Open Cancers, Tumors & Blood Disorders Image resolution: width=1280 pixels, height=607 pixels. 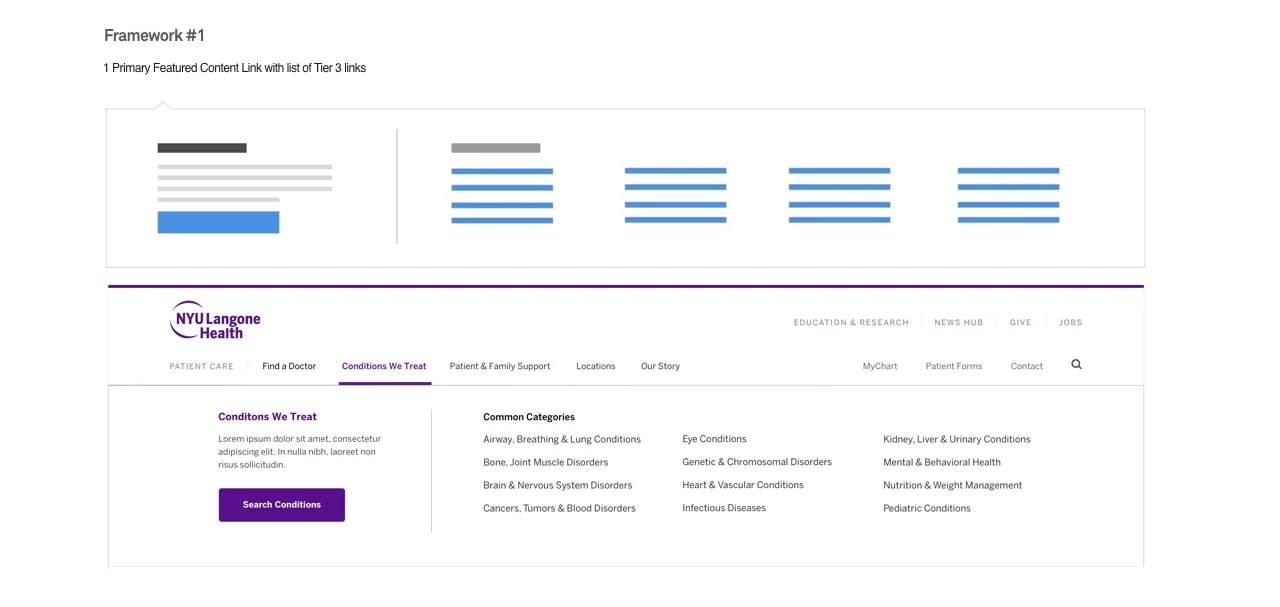(x=559, y=508)
